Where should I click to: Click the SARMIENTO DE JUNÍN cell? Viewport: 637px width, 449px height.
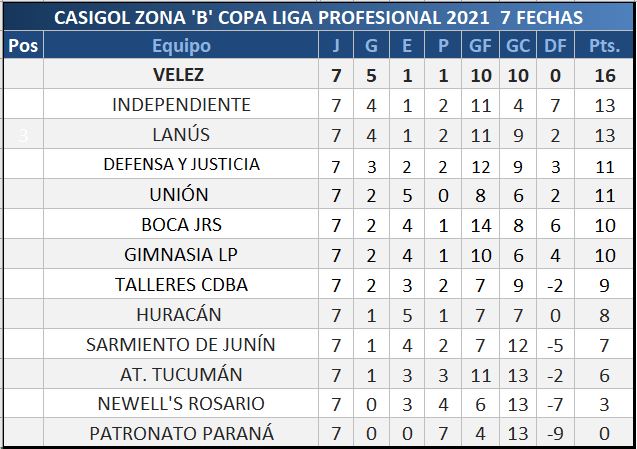tap(181, 345)
